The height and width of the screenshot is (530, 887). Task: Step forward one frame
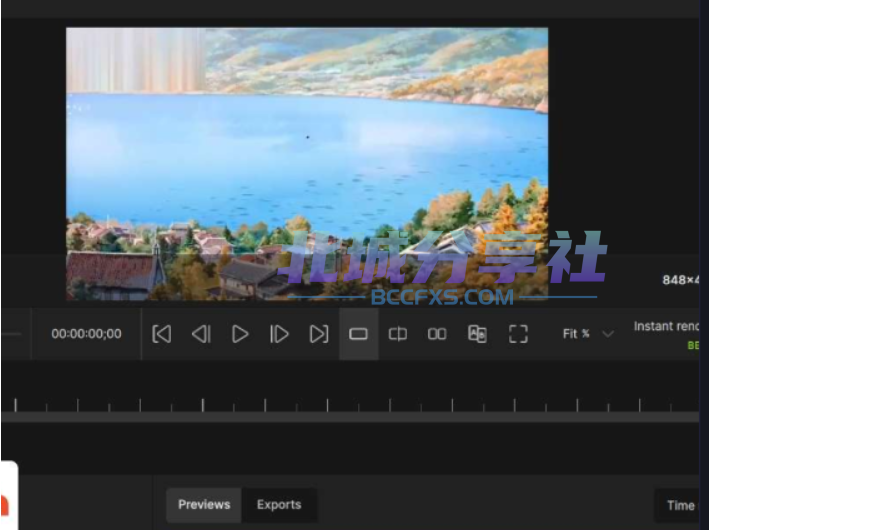[x=279, y=334]
